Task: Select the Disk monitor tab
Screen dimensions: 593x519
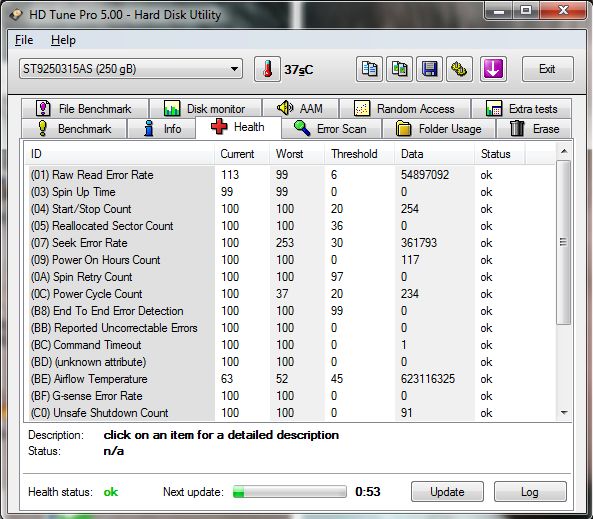Action: [x=205, y=109]
